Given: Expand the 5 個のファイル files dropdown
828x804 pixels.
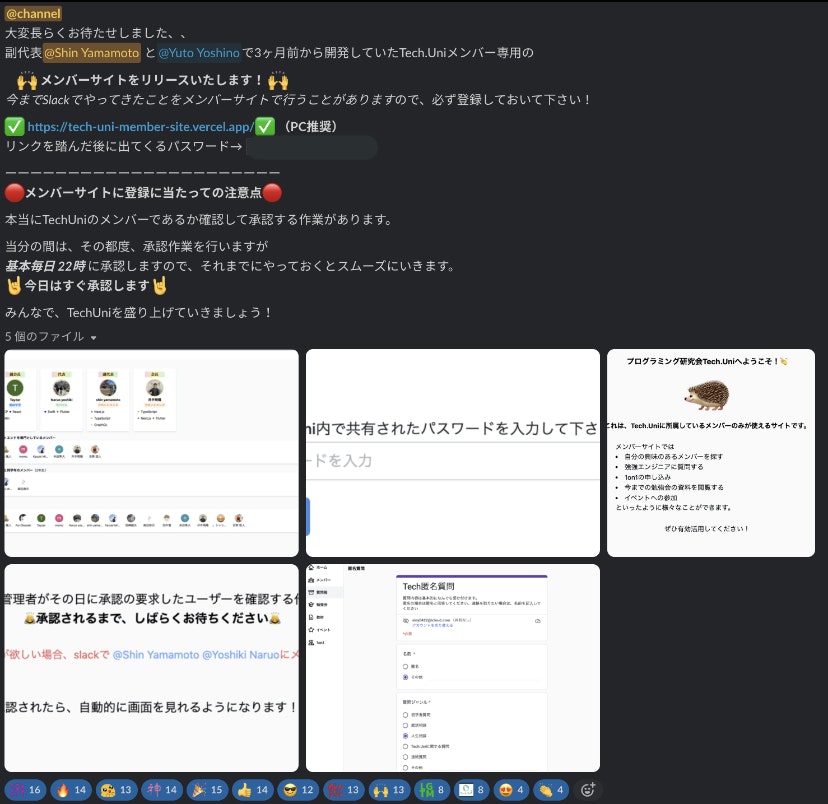Looking at the screenshot, I should (51, 336).
